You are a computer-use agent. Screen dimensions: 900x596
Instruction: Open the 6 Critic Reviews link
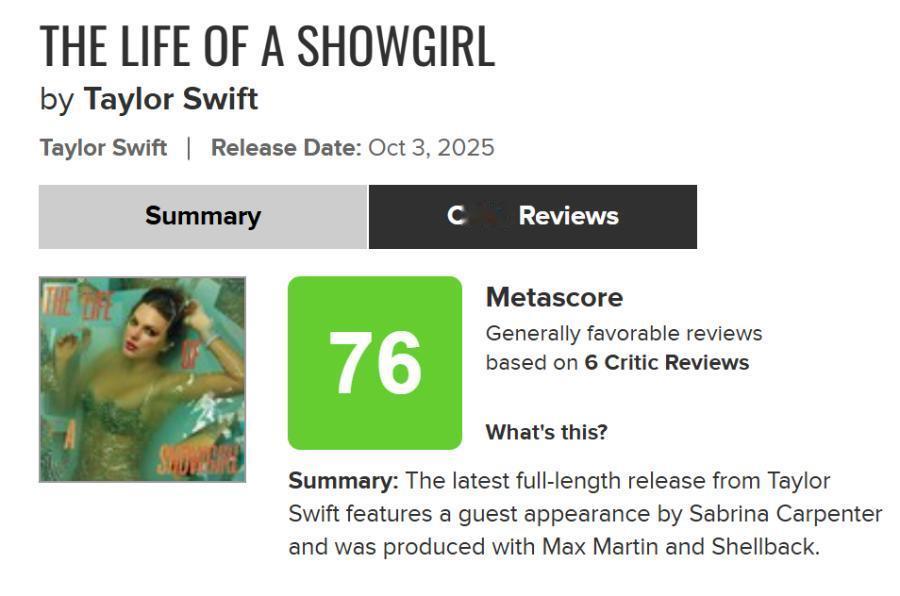(666, 362)
